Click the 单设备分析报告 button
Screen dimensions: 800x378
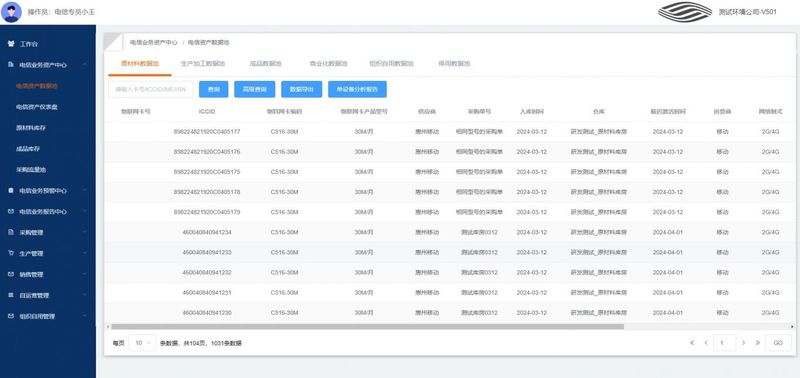[357, 89]
